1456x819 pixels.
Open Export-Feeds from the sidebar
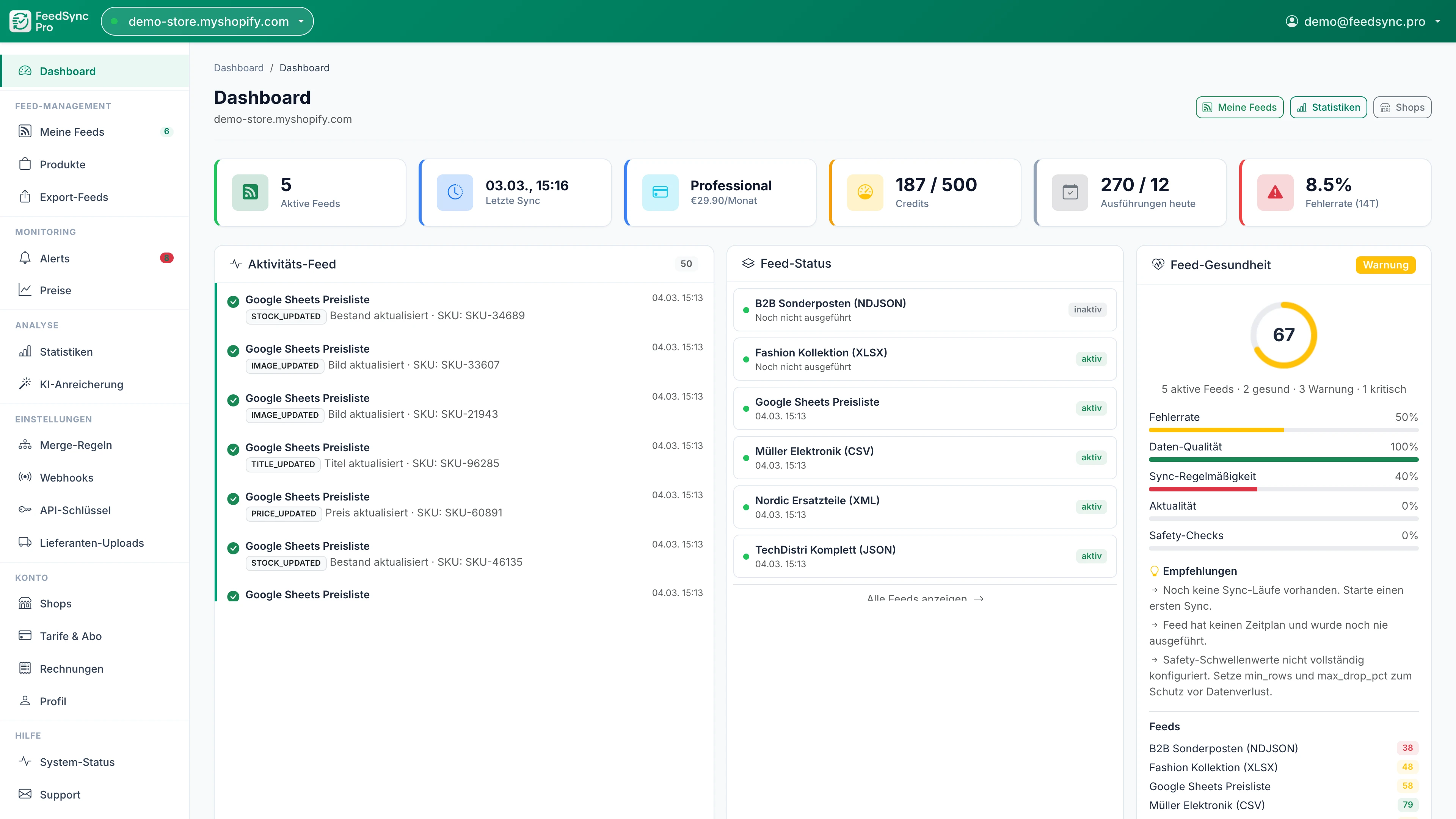[74, 197]
